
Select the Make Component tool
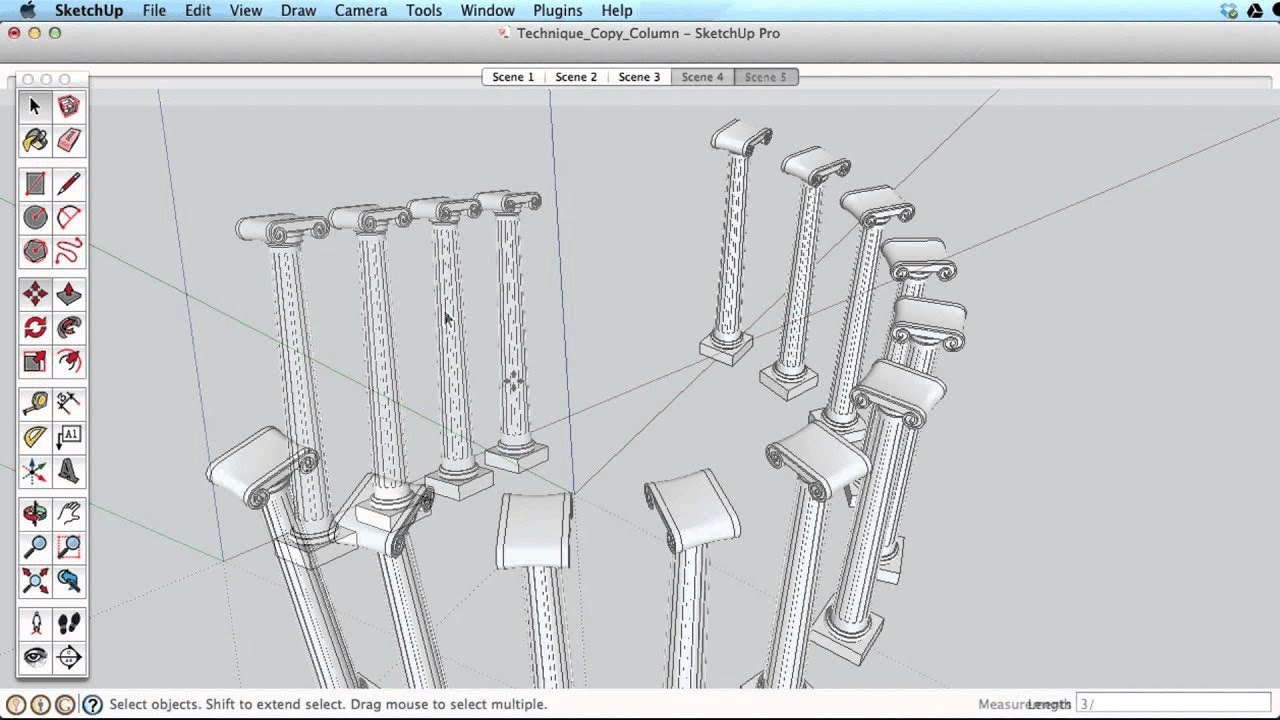(68, 106)
